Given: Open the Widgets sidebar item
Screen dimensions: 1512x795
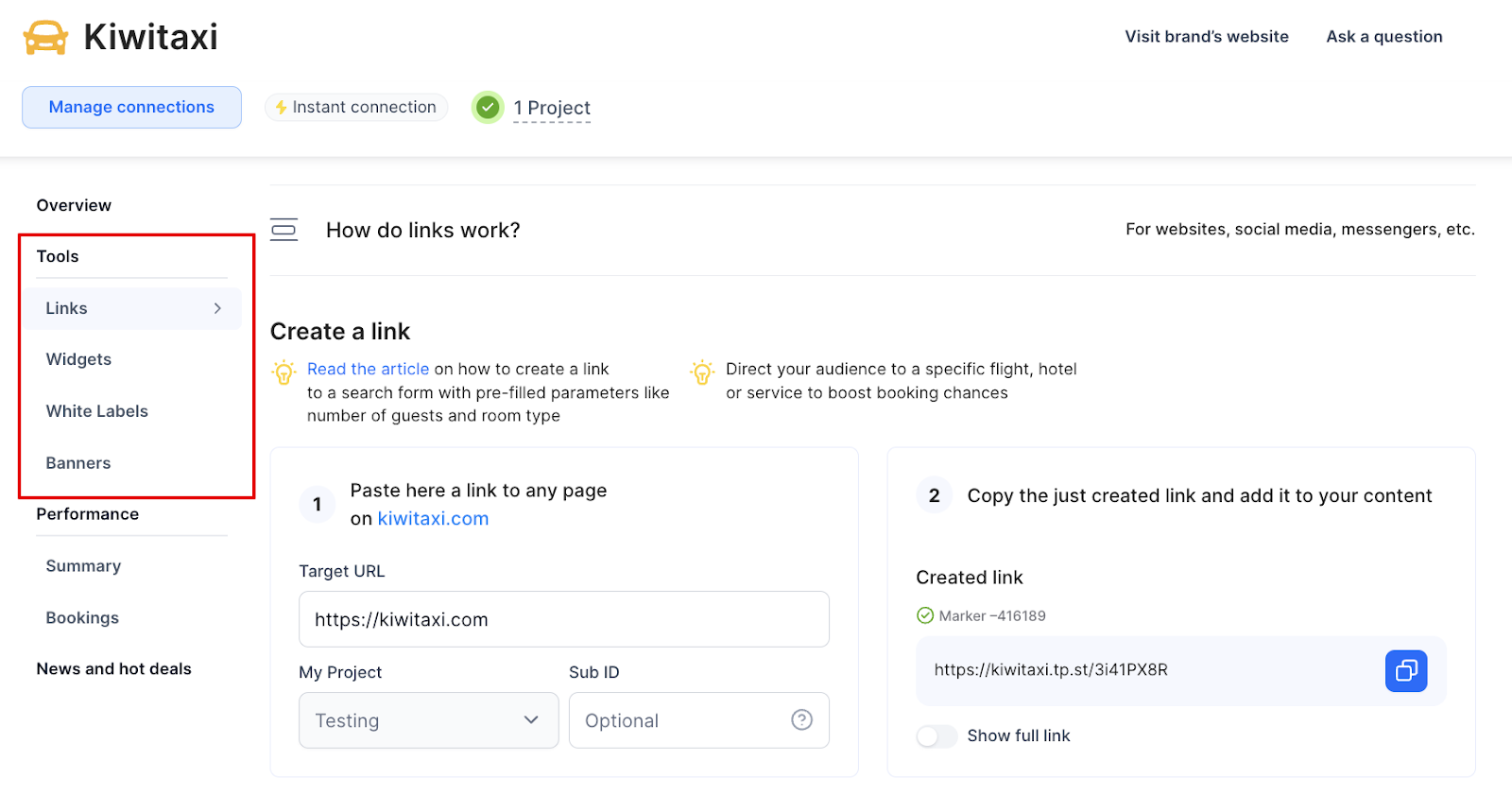Looking at the screenshot, I should point(78,359).
